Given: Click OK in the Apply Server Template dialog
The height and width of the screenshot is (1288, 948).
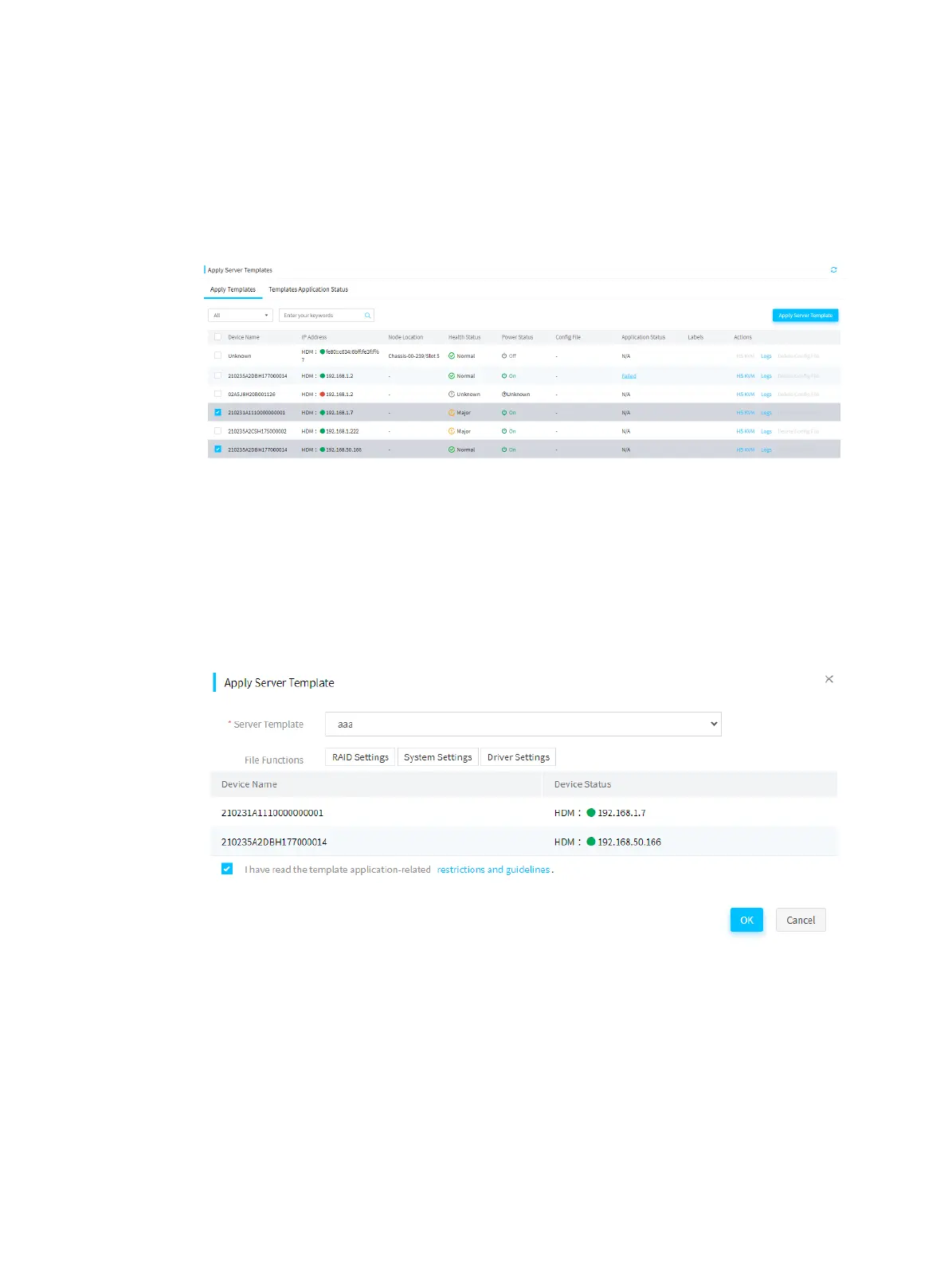Looking at the screenshot, I should (x=746, y=920).
